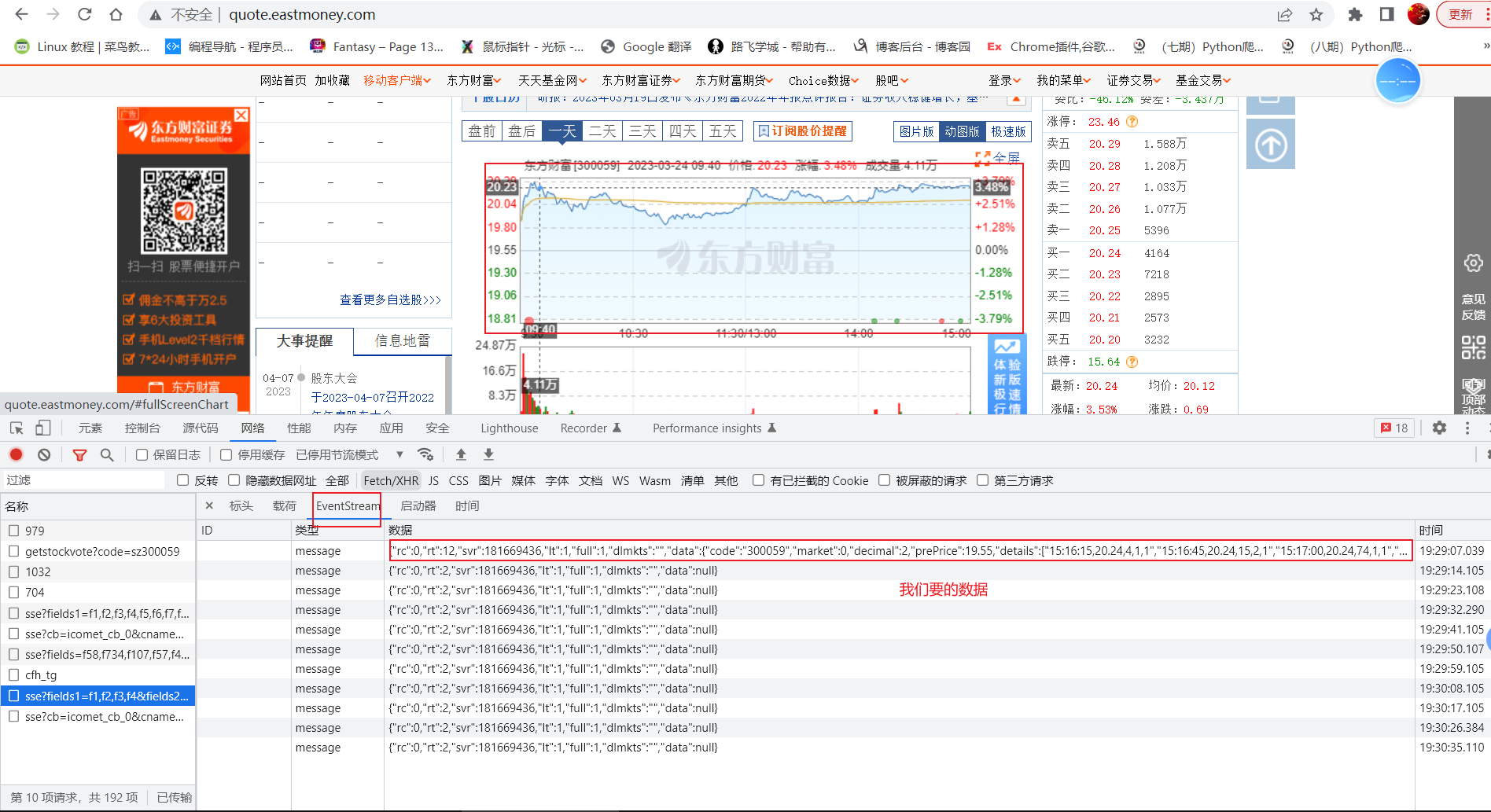
Task: Click the 订阅股价提醒 button
Action: (803, 131)
